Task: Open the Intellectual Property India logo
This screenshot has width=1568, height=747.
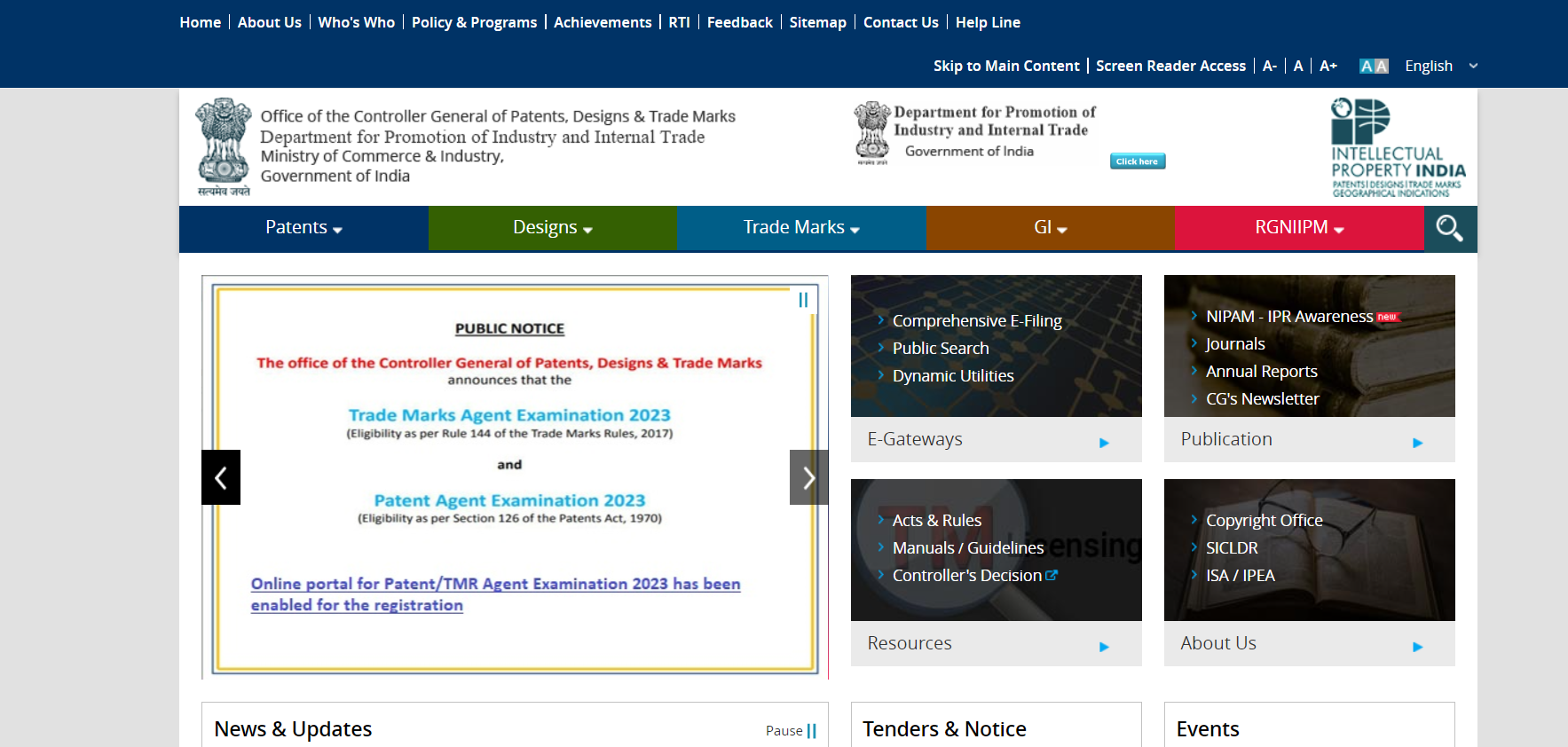Action: click(1398, 147)
